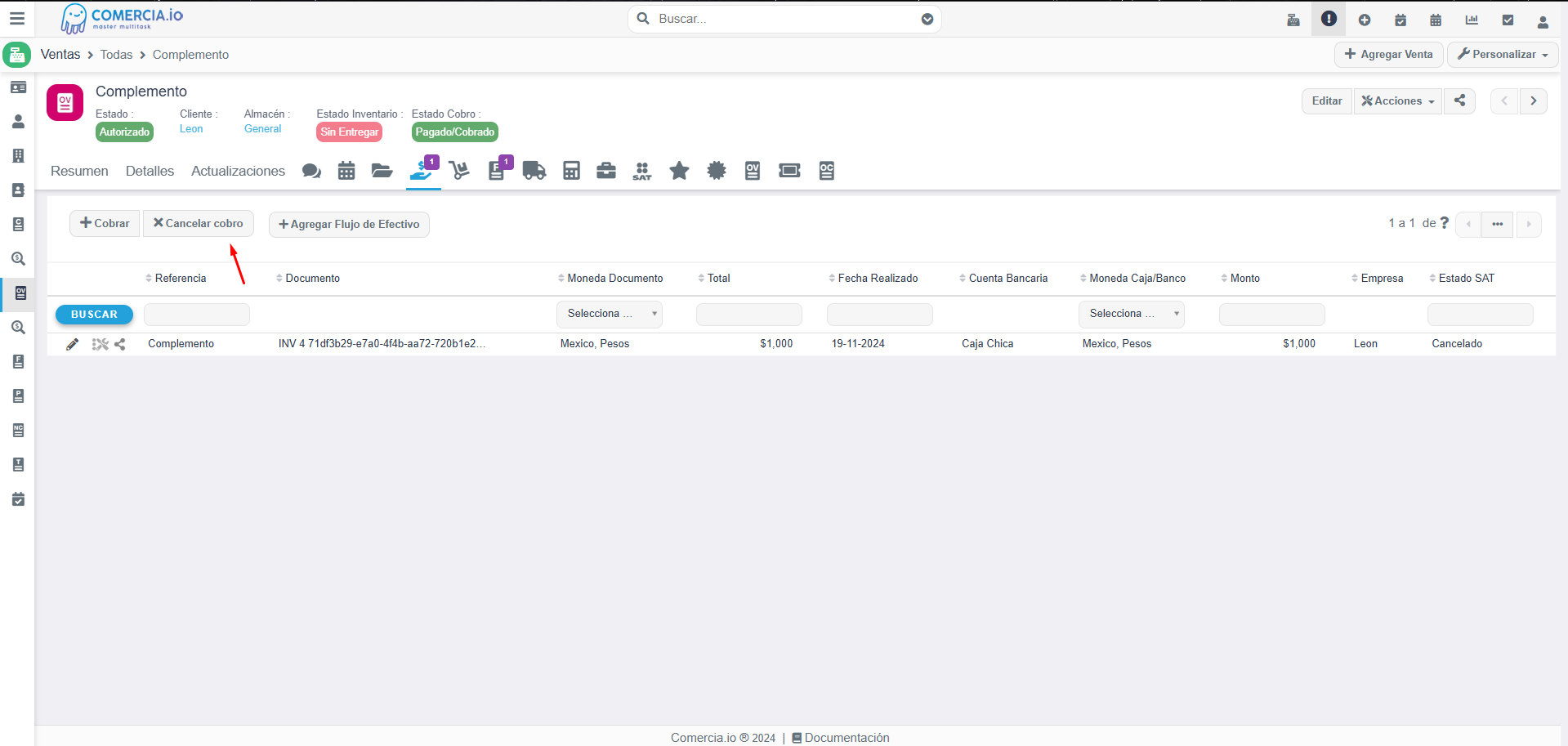Open the sidebar calendar-check icon at bottom
Screen dimensions: 1568x746
click(x=18, y=499)
